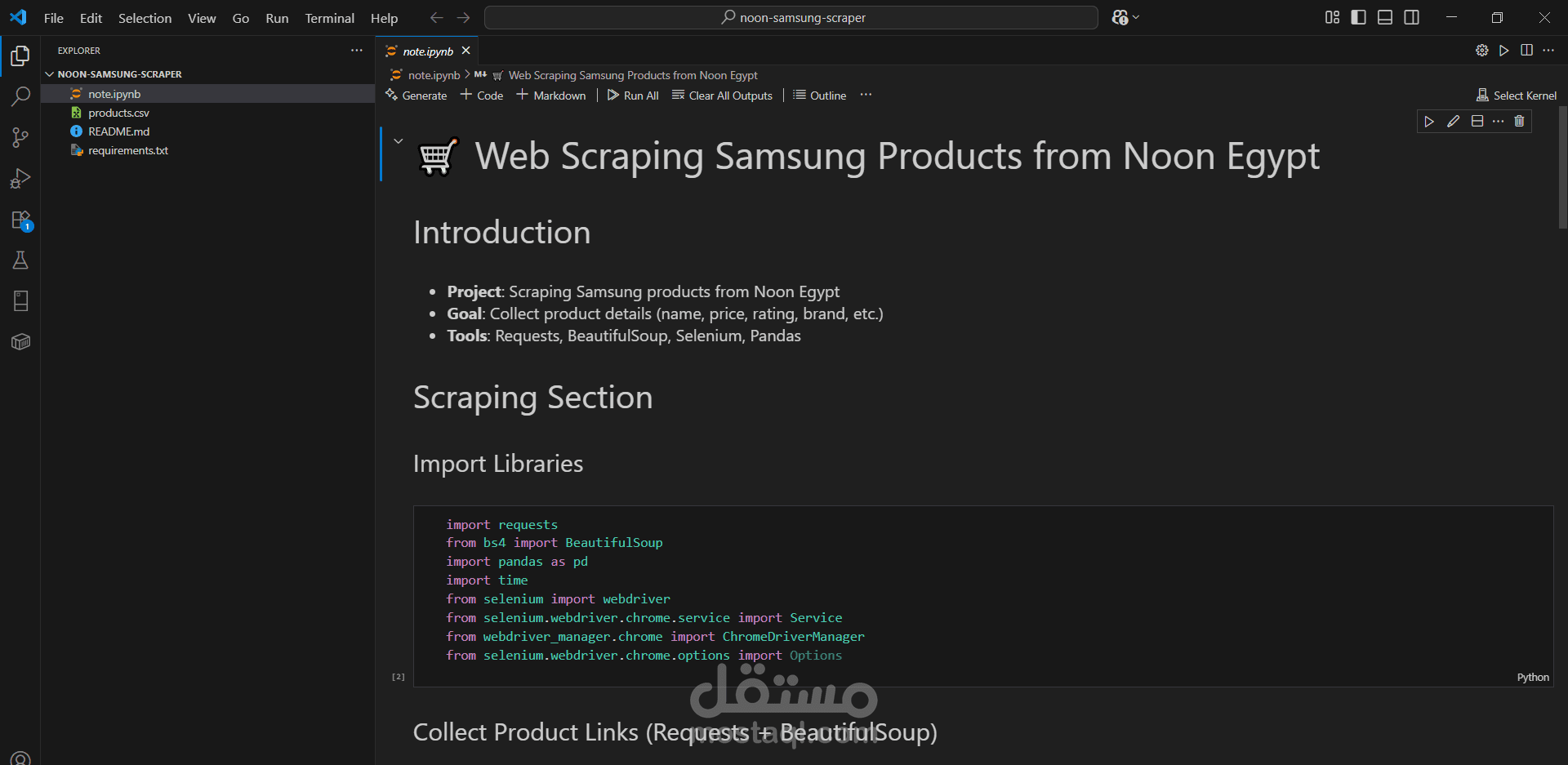The image size is (1568, 765).
Task: Toggle the secondary side bar
Action: [1411, 18]
